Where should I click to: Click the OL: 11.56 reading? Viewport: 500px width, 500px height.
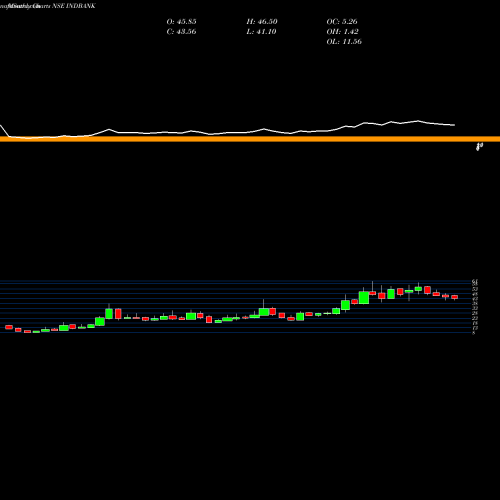344,42
